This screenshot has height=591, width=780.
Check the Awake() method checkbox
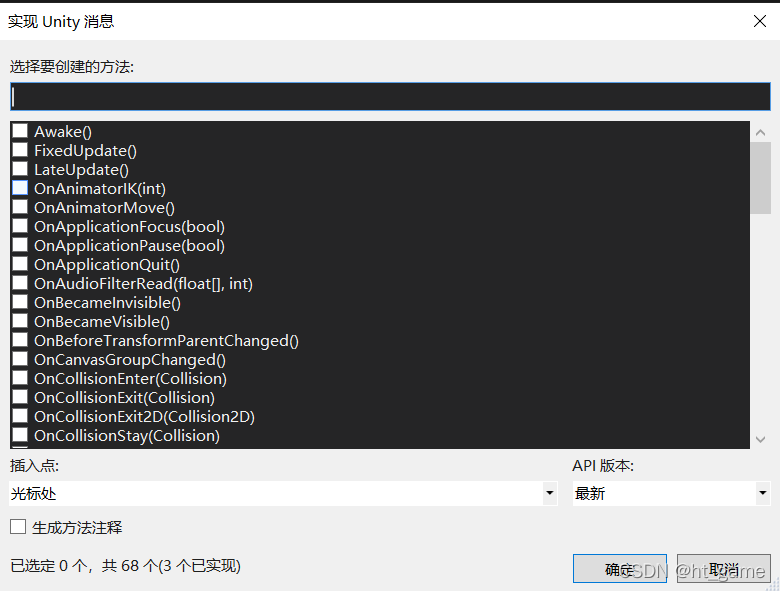(x=20, y=131)
